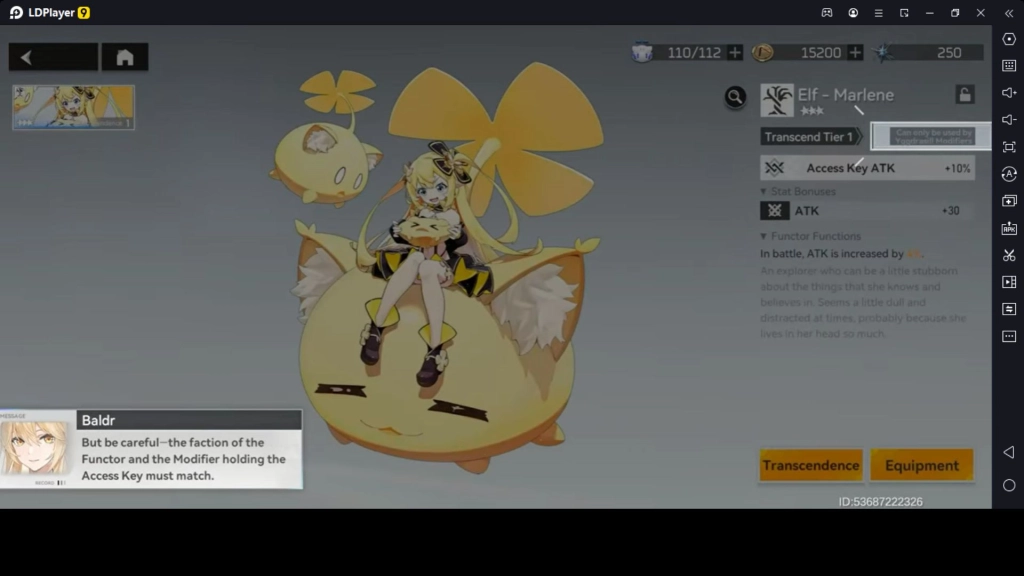
Task: Select the Marlene functor thumbnail
Action: click(x=73, y=107)
